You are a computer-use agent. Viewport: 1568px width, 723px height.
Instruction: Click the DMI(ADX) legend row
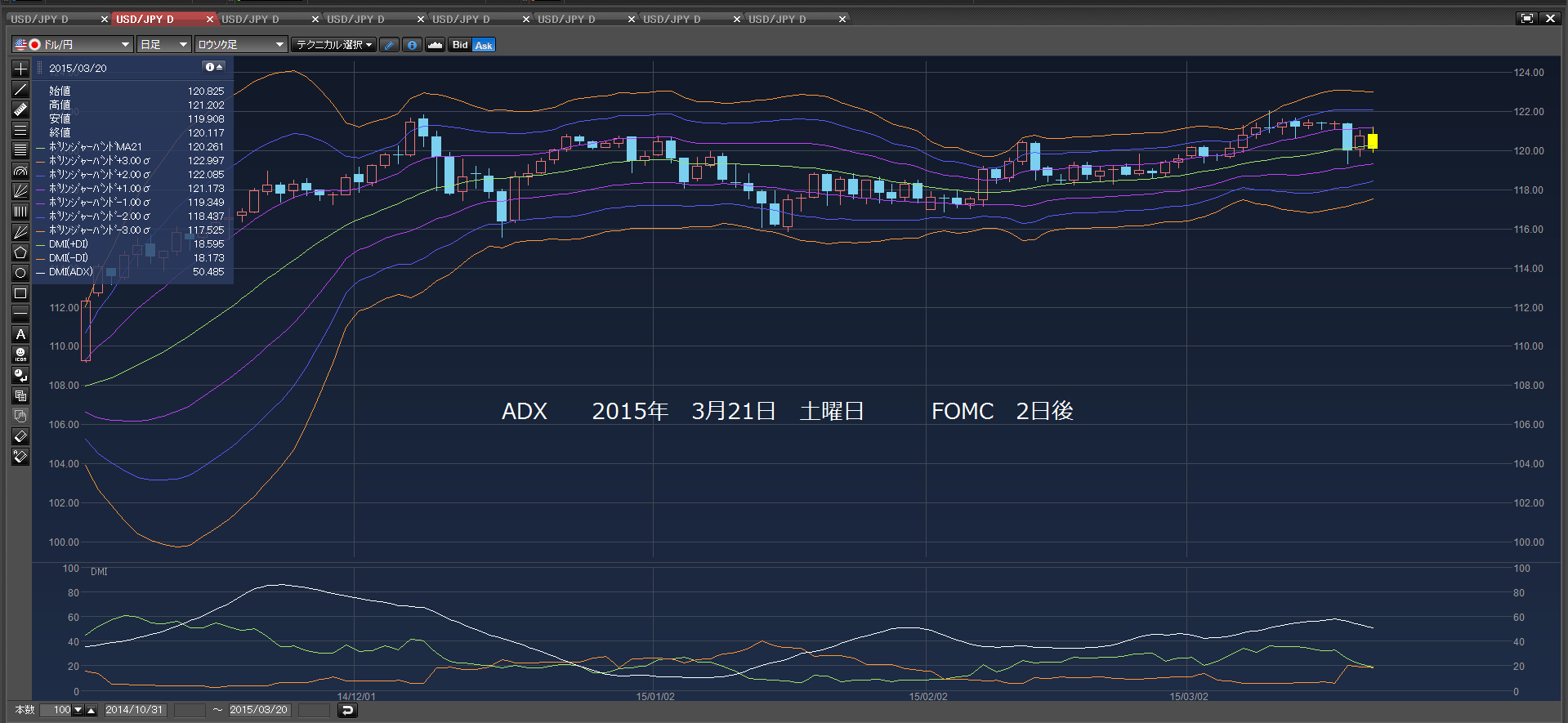(x=131, y=272)
